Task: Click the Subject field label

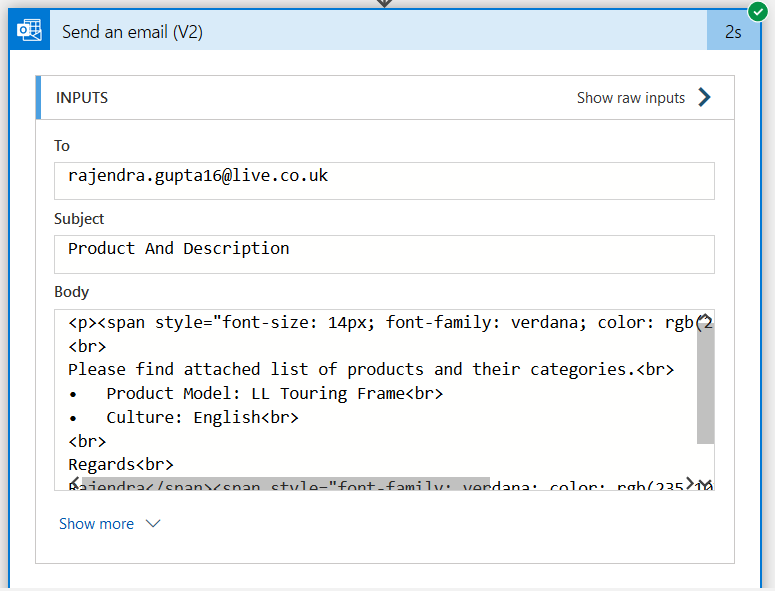Action: [x=79, y=218]
